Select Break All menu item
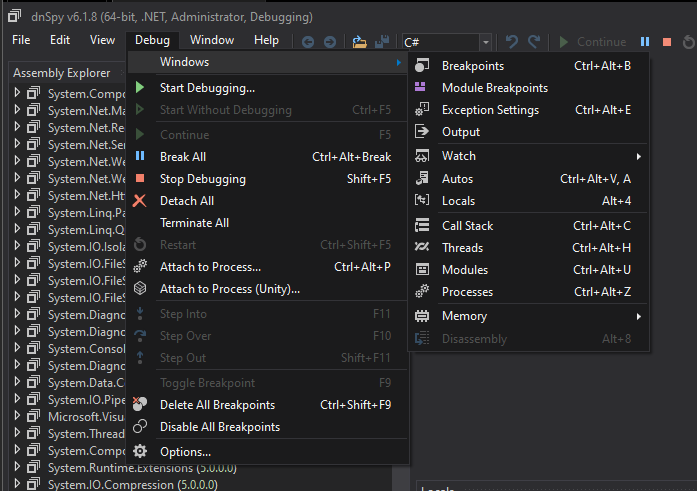 pos(268,157)
